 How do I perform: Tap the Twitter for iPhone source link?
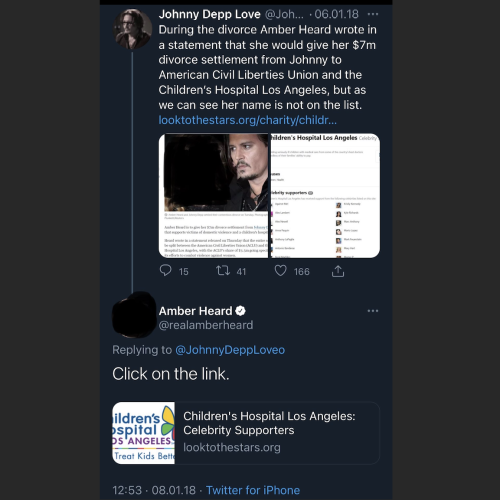point(253,490)
